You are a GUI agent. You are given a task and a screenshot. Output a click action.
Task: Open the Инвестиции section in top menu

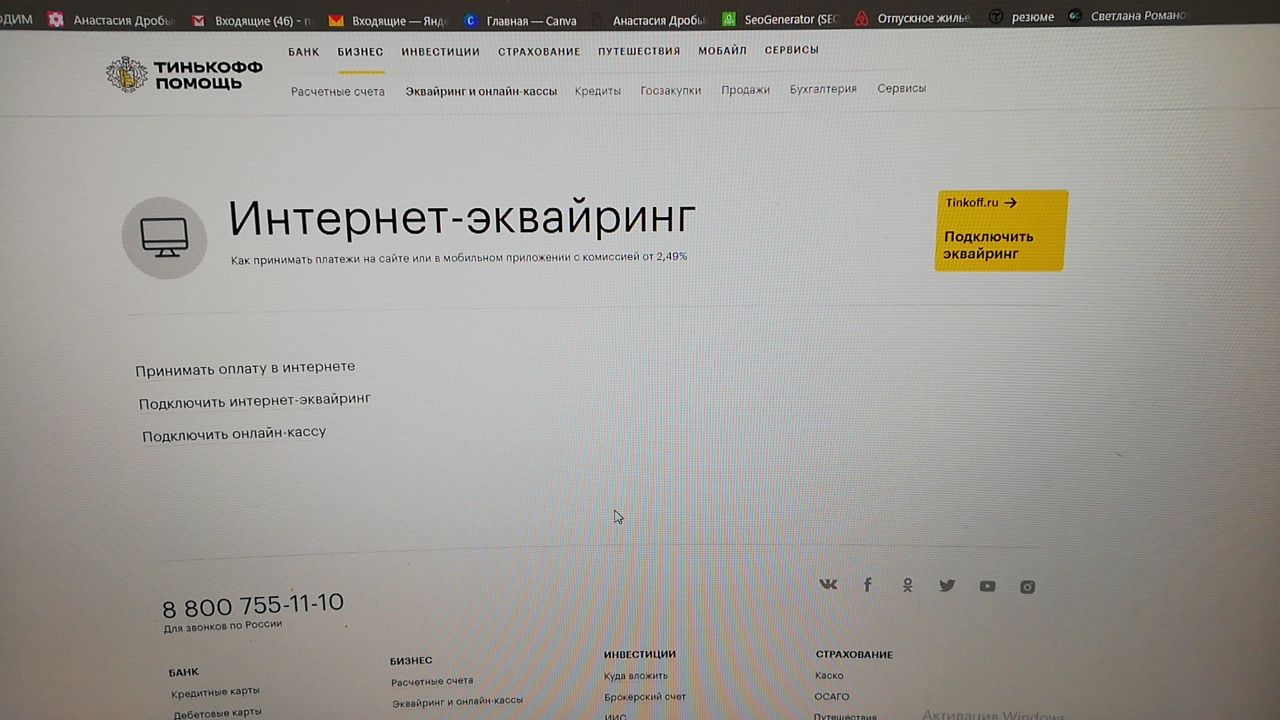coord(440,52)
